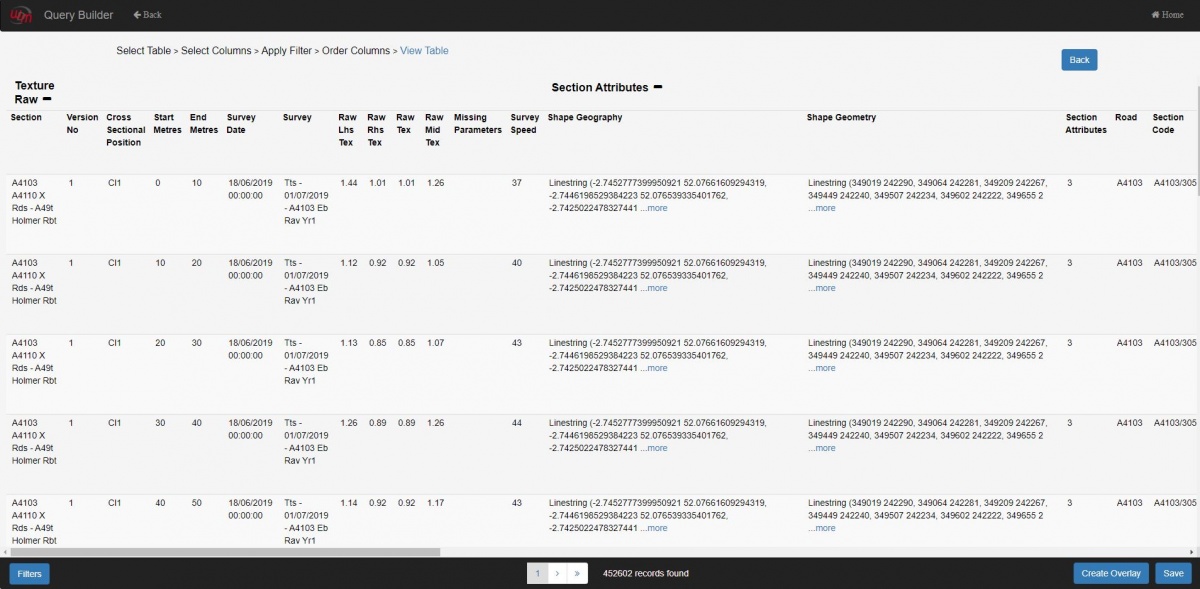The width and height of the screenshot is (1200, 589).
Task: Open the Filters panel
Action: click(x=29, y=573)
